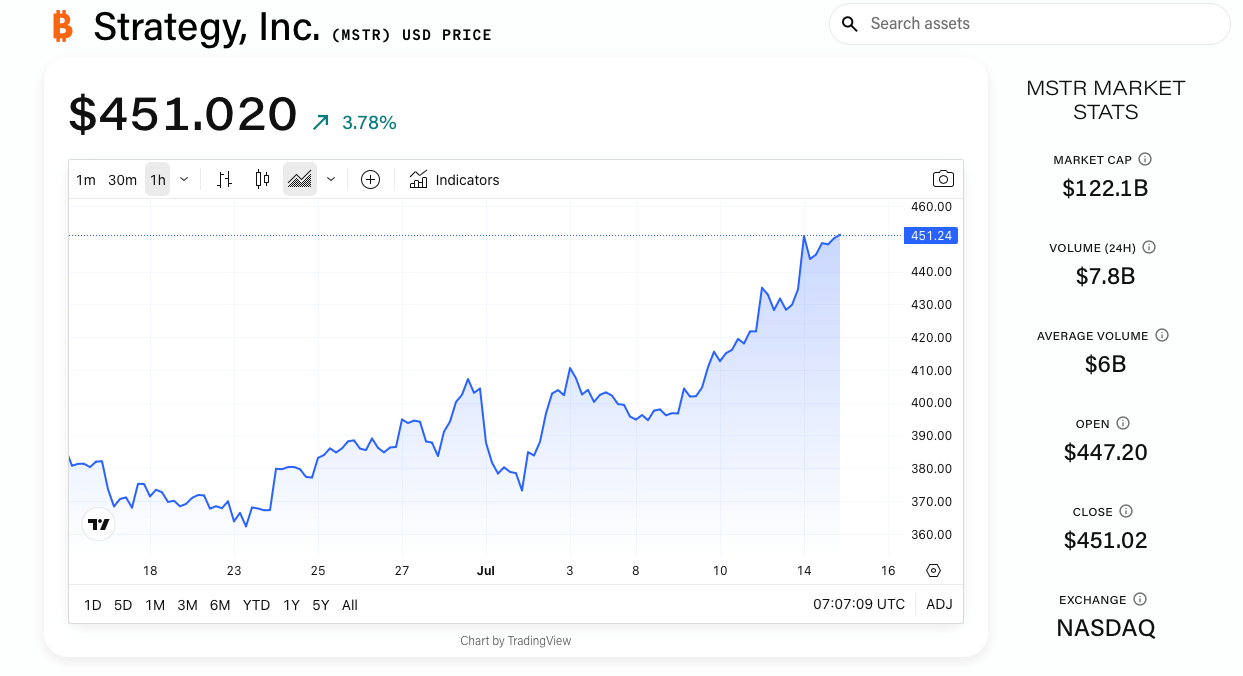Click the $451.02 close value
The image size is (1243, 676).
tap(1105, 540)
